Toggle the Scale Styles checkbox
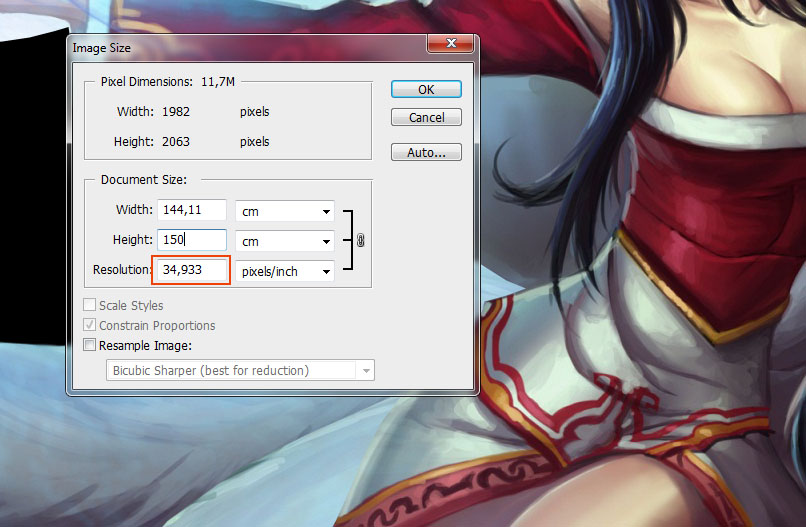The height and width of the screenshot is (527, 806). tap(89, 305)
